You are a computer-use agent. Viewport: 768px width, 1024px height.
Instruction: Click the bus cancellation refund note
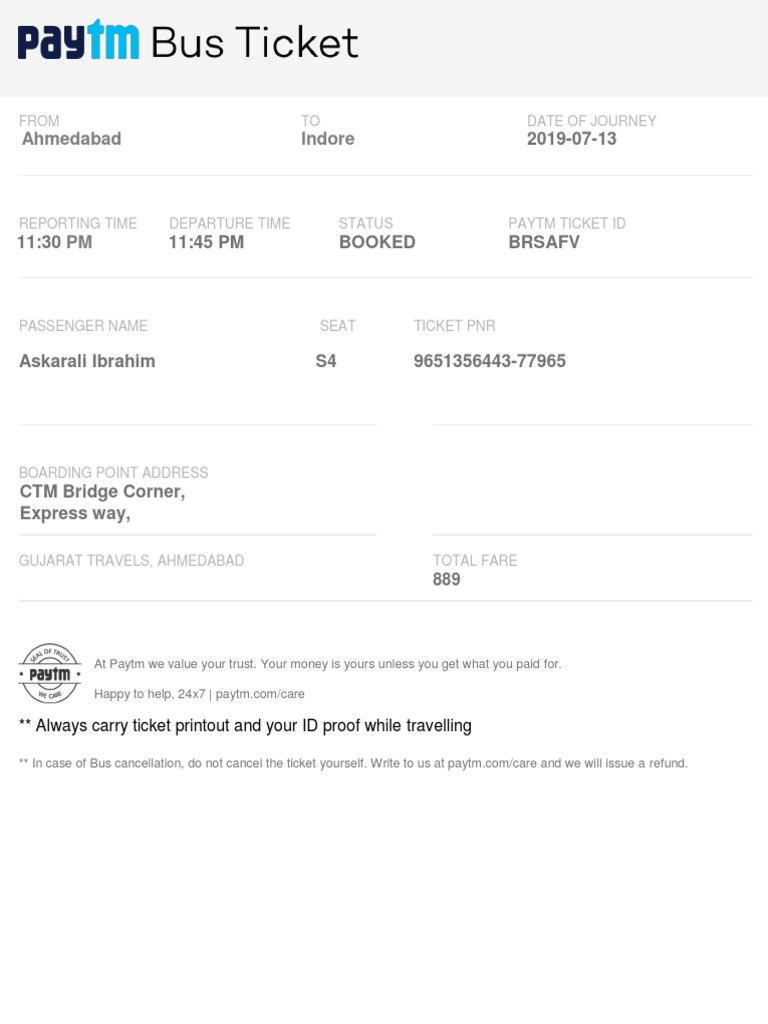coord(353,764)
